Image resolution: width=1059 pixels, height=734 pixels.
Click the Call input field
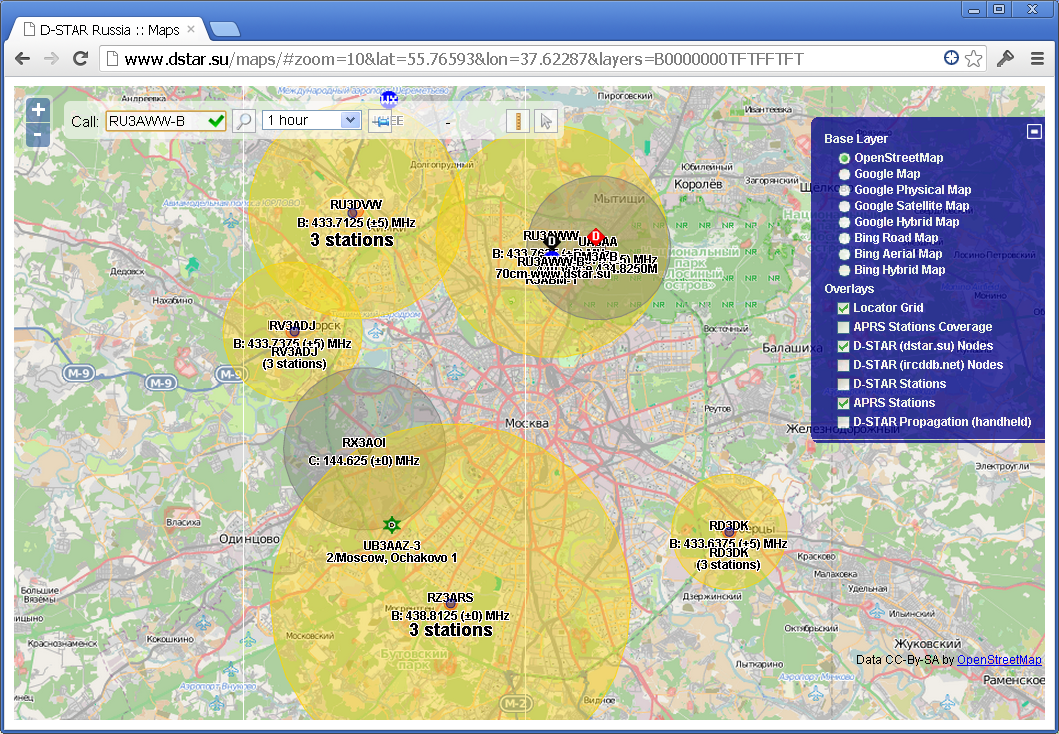pyautogui.click(x=165, y=121)
